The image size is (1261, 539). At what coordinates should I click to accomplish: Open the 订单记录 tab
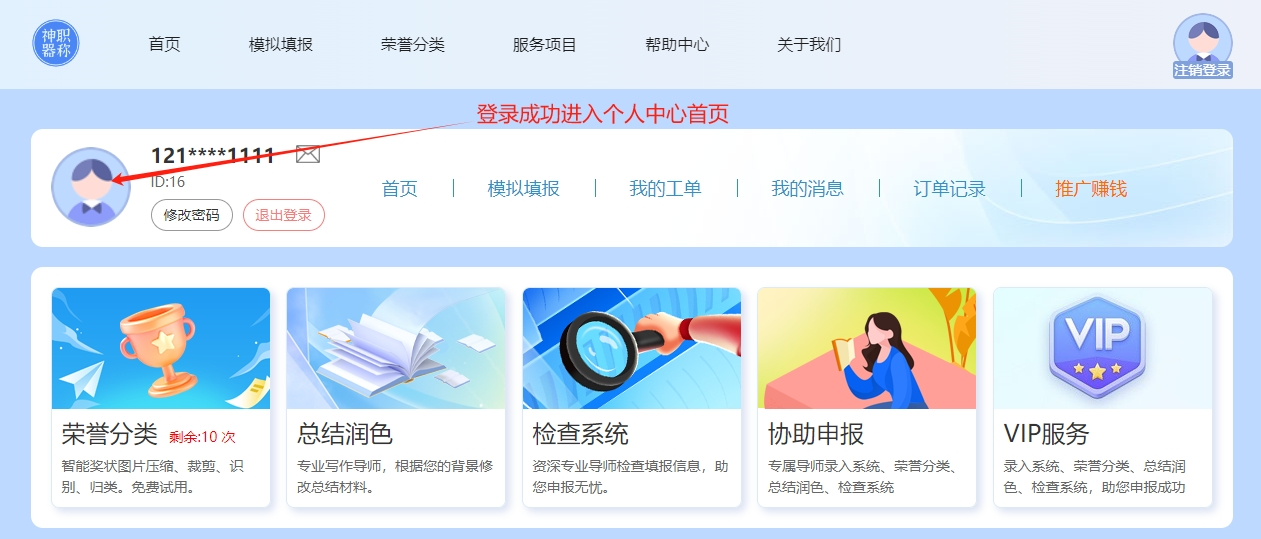point(950,188)
